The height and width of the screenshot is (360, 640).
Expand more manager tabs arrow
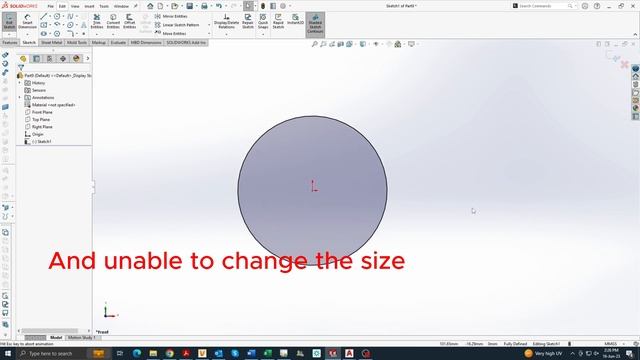click(x=88, y=59)
